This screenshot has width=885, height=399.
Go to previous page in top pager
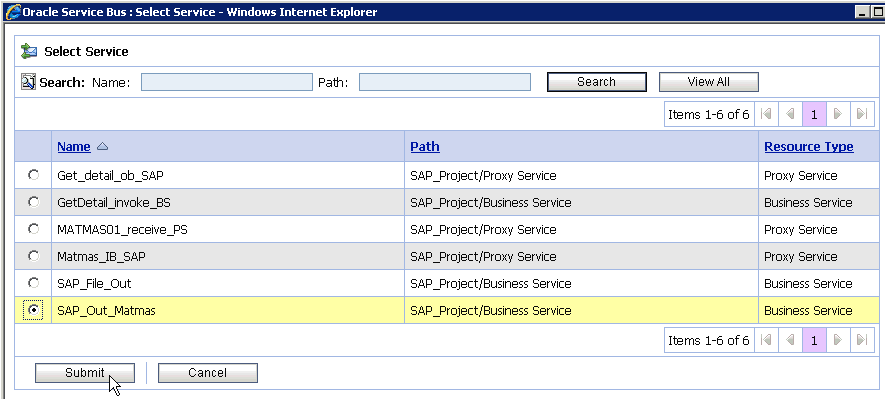(x=790, y=114)
